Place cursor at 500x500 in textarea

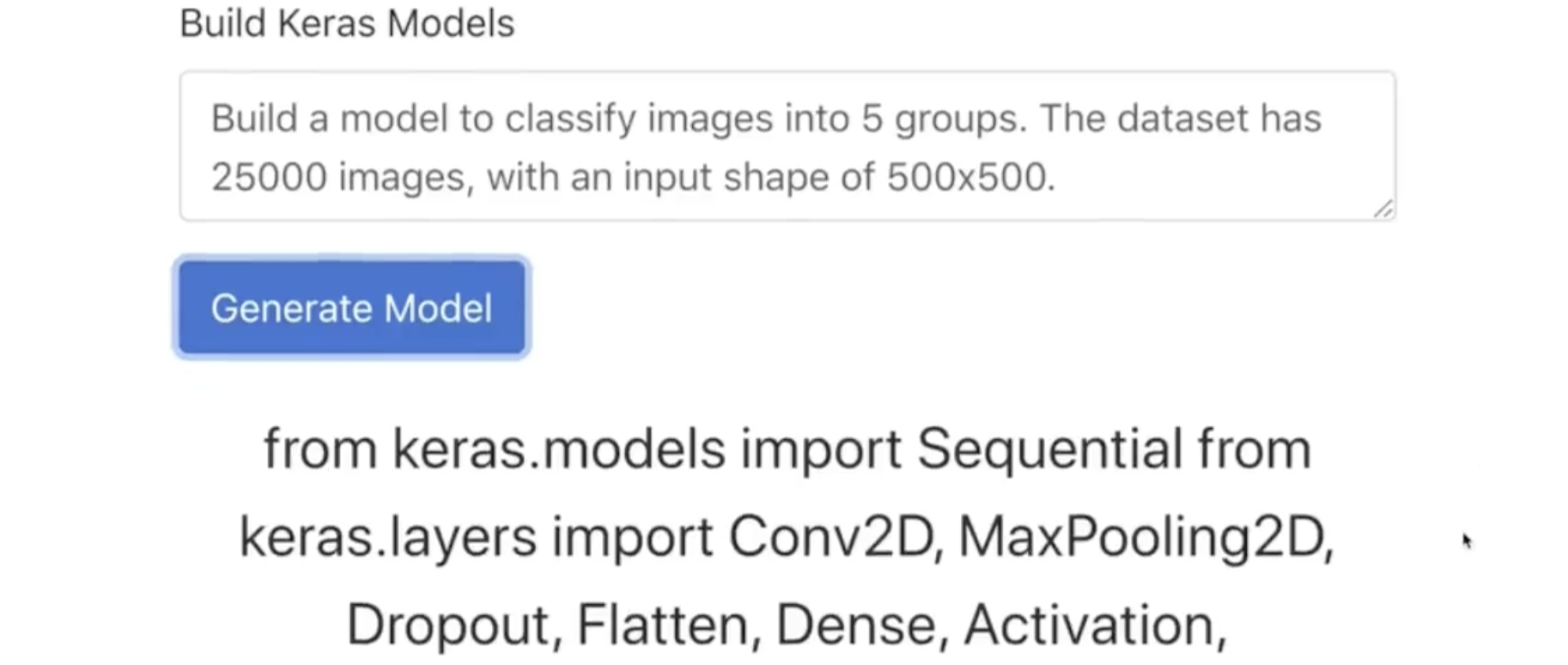coord(970,177)
